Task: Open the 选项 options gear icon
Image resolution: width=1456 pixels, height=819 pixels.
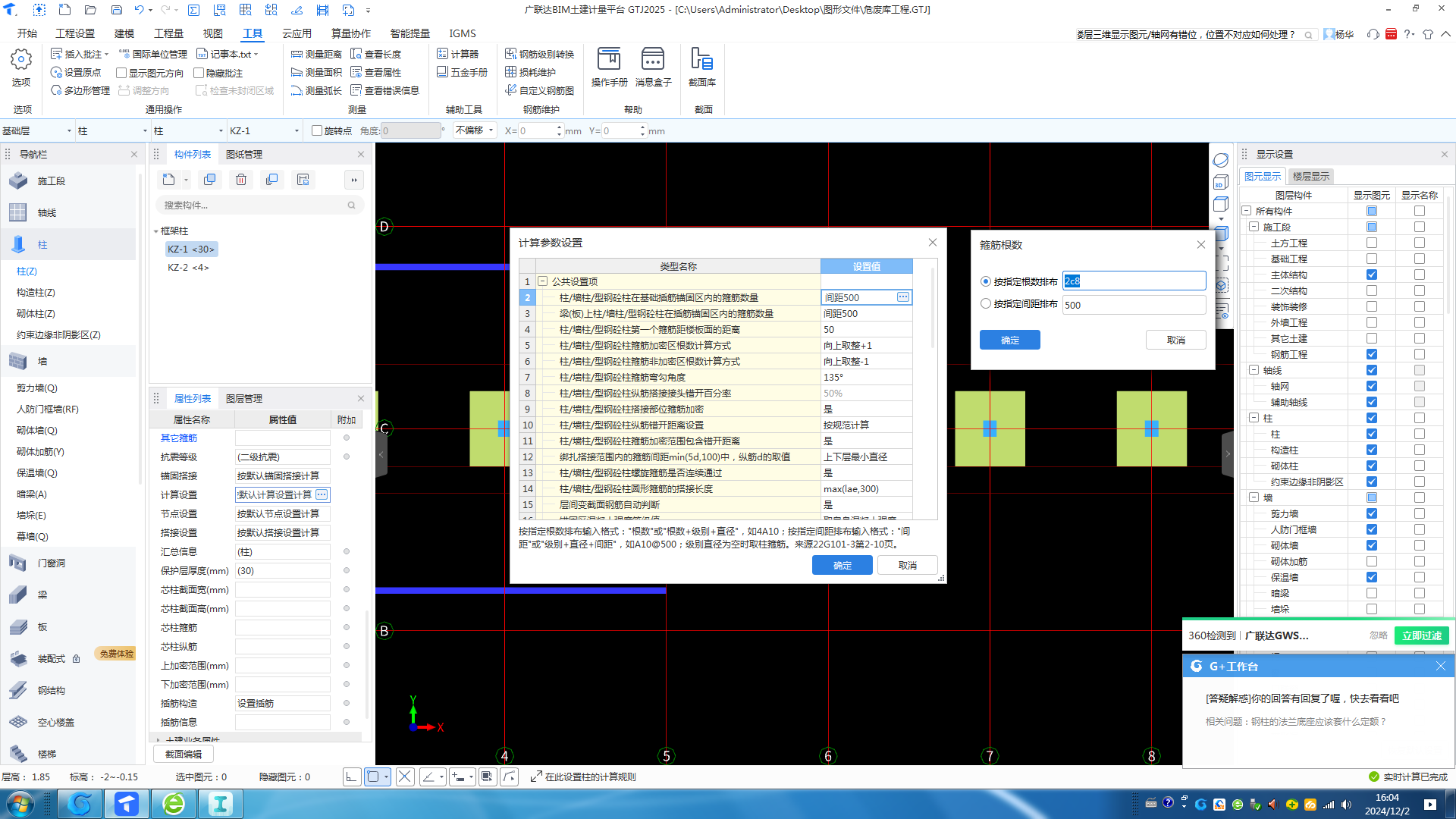Action: click(21, 60)
